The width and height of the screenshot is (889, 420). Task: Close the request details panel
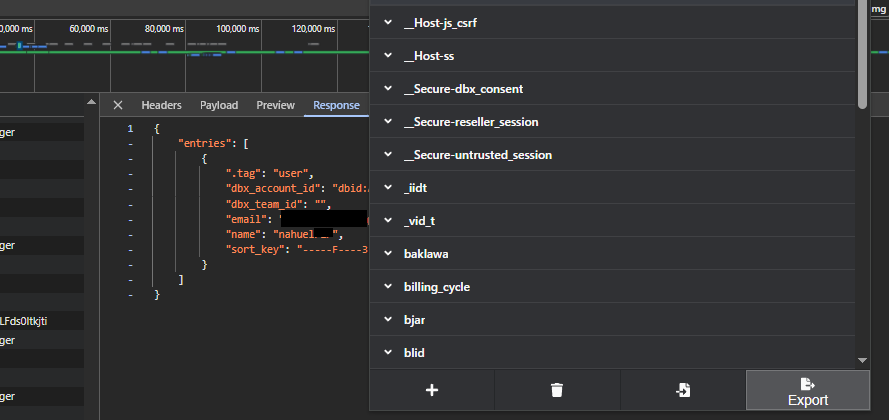[118, 105]
